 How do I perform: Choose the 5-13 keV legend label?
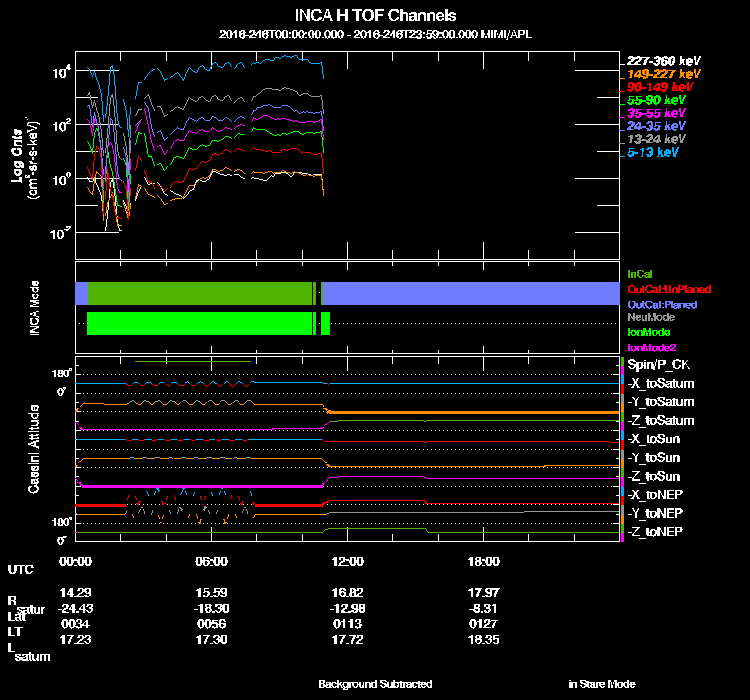tap(652, 152)
